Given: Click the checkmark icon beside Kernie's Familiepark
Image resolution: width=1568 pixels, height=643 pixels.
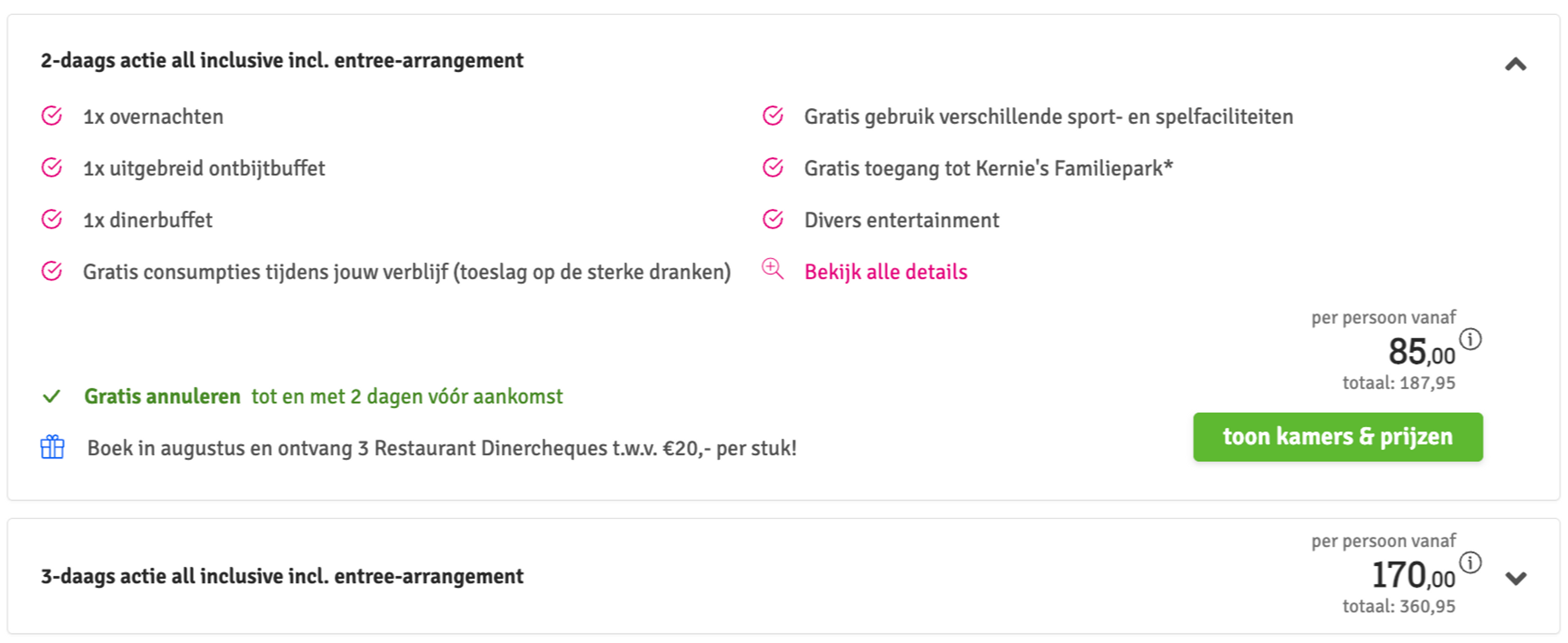Looking at the screenshot, I should (773, 167).
